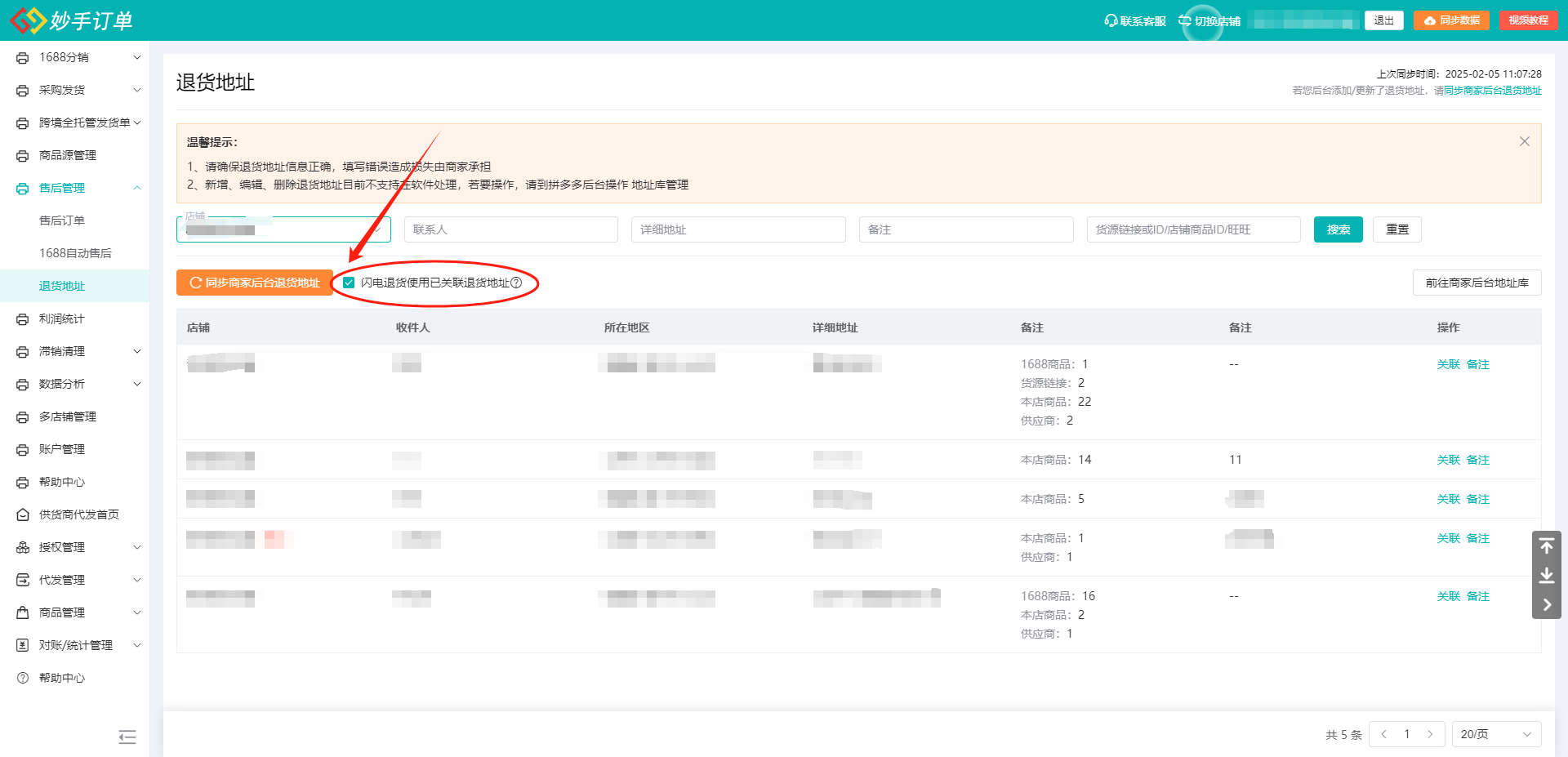Image resolution: width=1568 pixels, height=757 pixels.
Task: Click the 重置 reset button
Action: point(1397,229)
